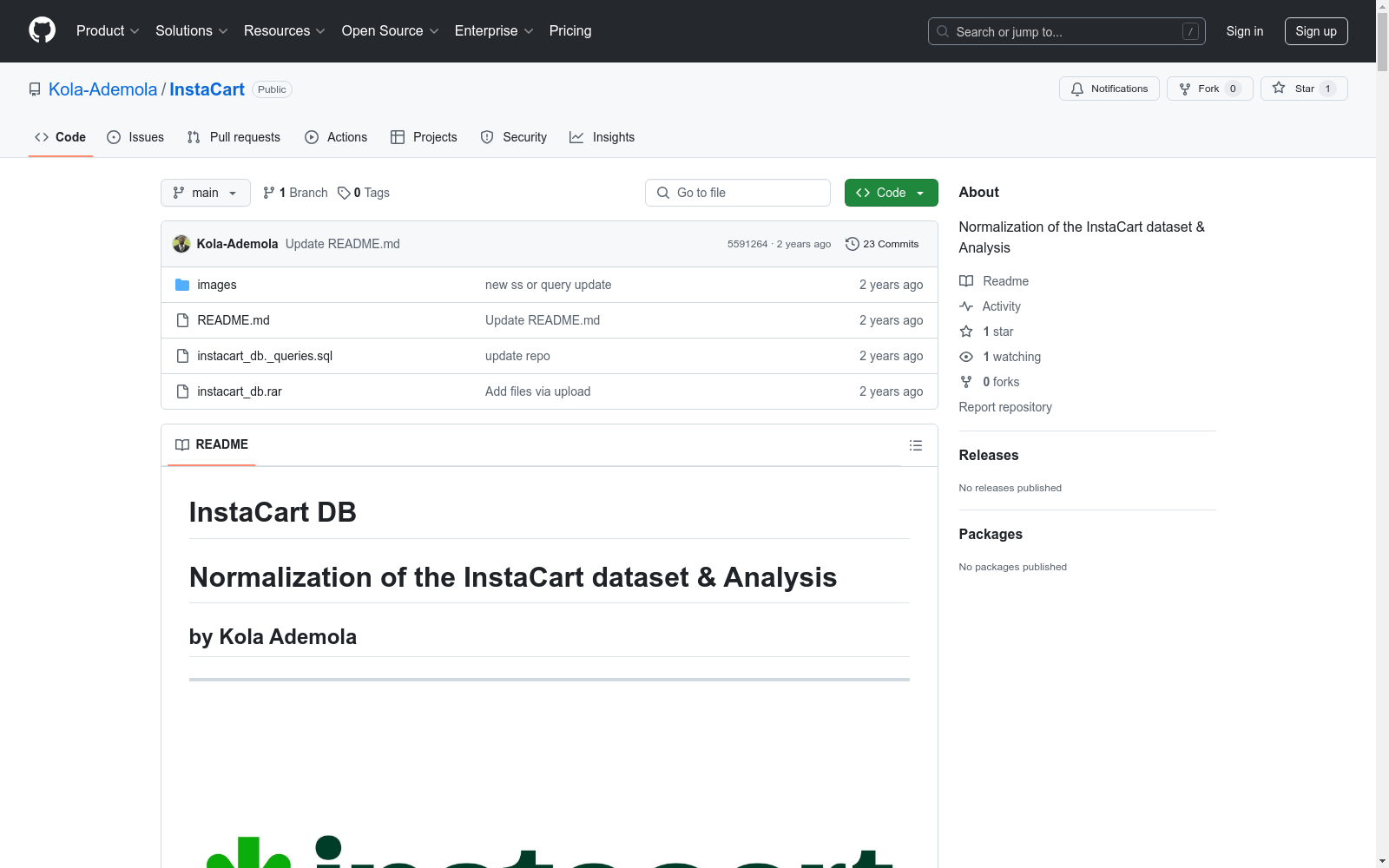This screenshot has width=1389, height=868.
Task: Open the Code tab
Action: [x=60, y=137]
